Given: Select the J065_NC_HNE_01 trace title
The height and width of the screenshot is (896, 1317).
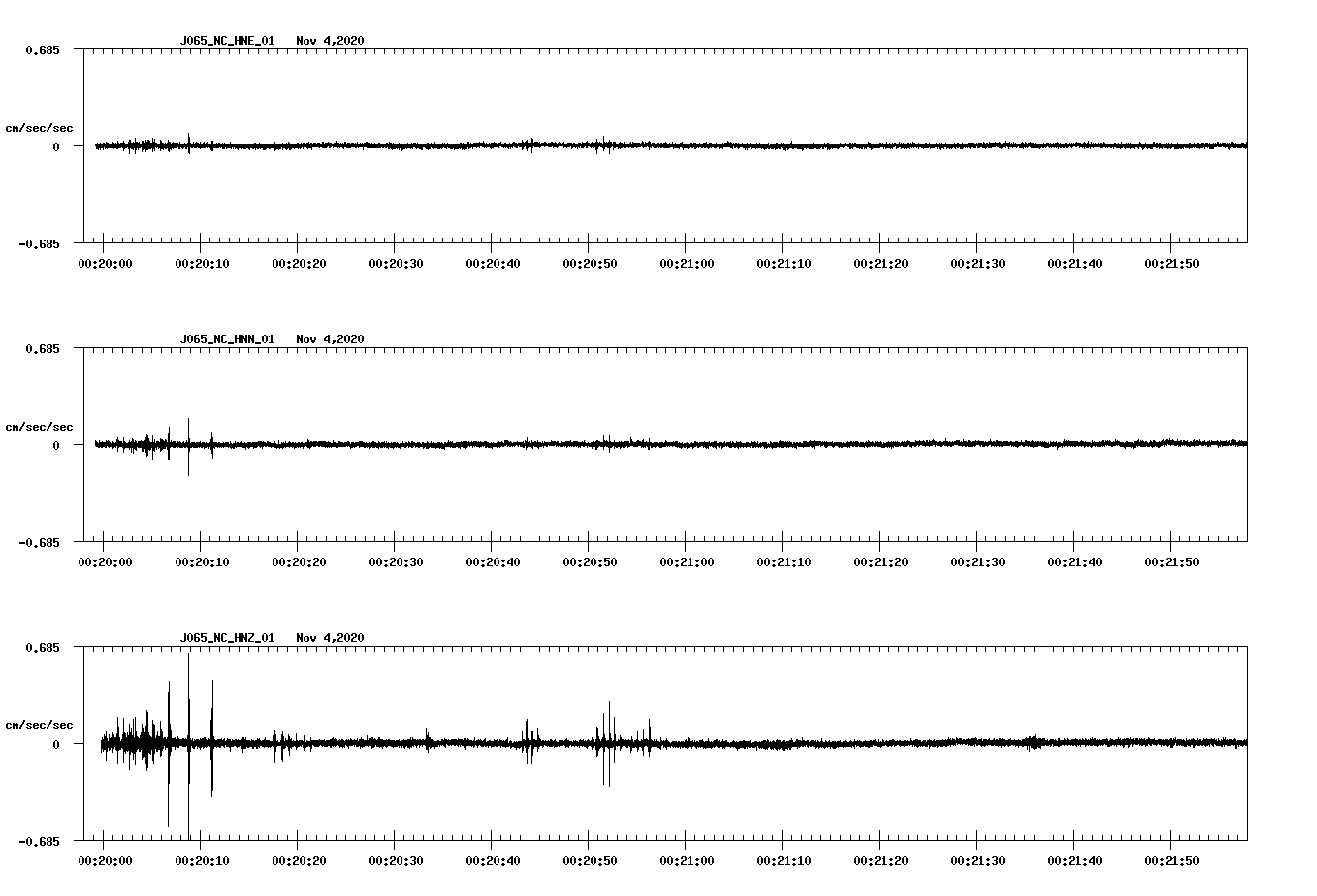Looking at the screenshot, I should pyautogui.click(x=227, y=41).
